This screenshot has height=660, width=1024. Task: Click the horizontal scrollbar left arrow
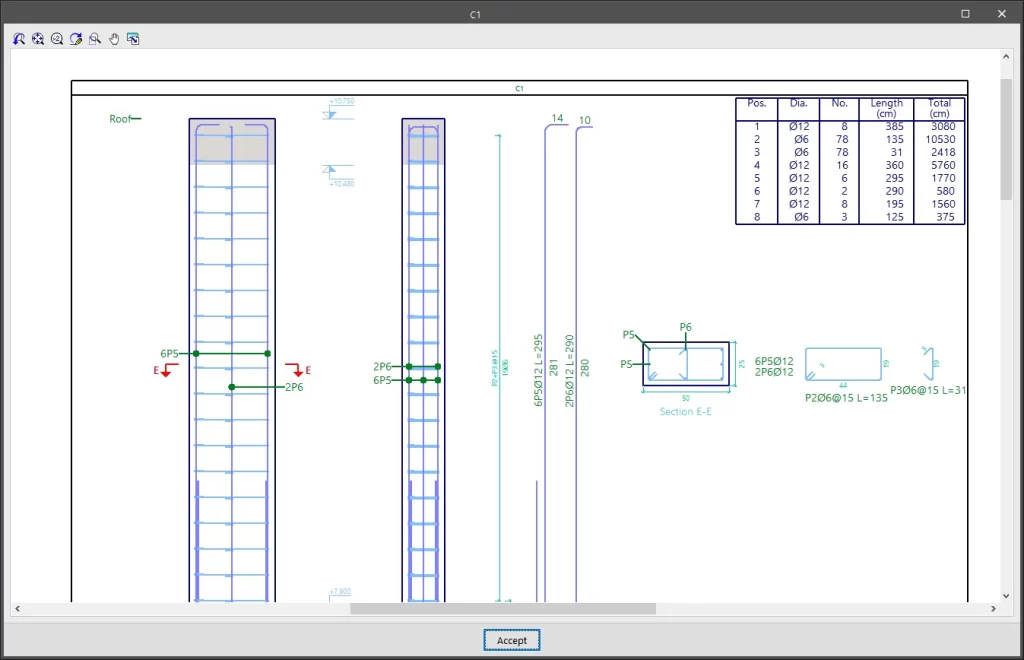(x=18, y=608)
